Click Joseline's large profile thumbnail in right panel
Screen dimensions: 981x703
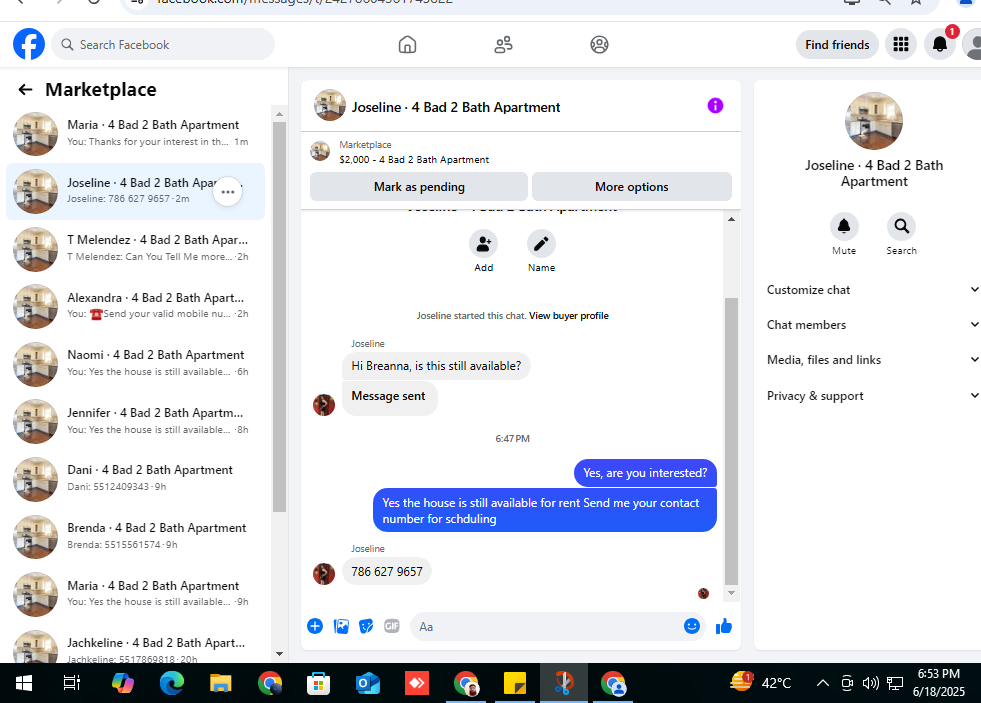[874, 121]
